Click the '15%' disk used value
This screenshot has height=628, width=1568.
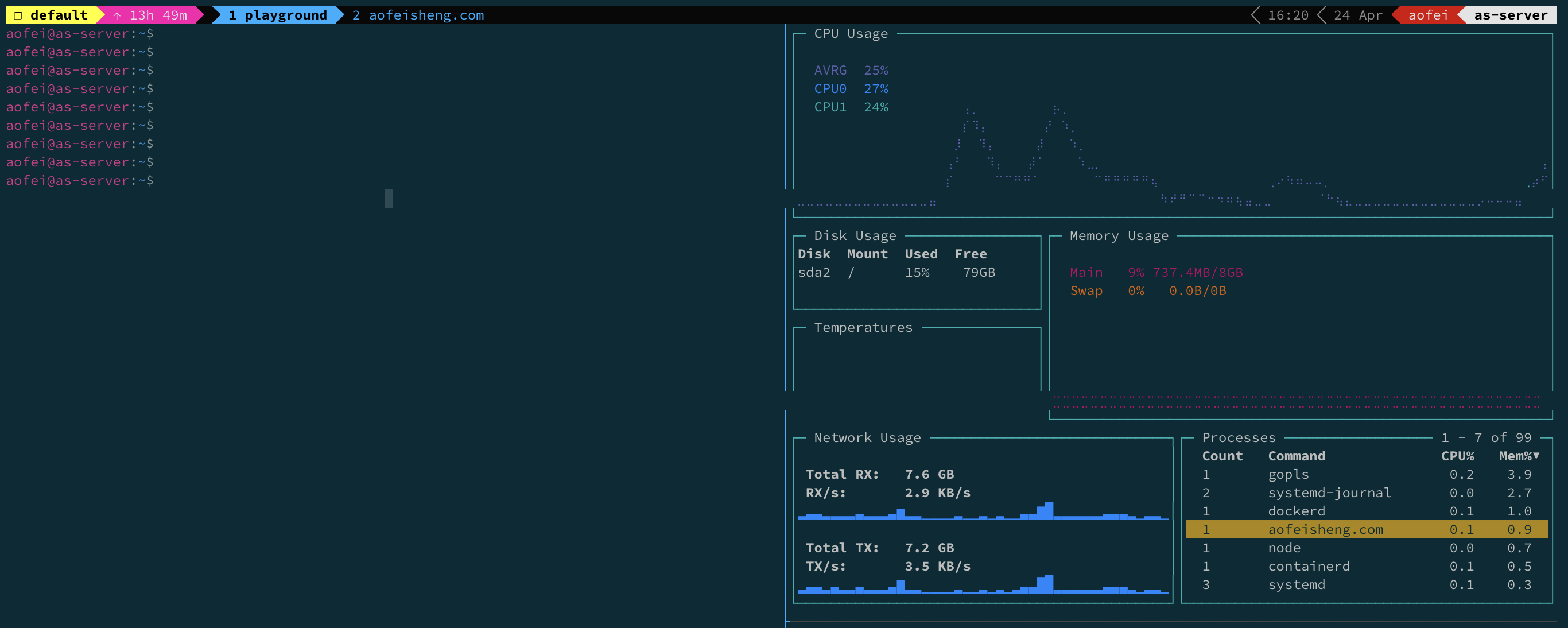click(917, 273)
